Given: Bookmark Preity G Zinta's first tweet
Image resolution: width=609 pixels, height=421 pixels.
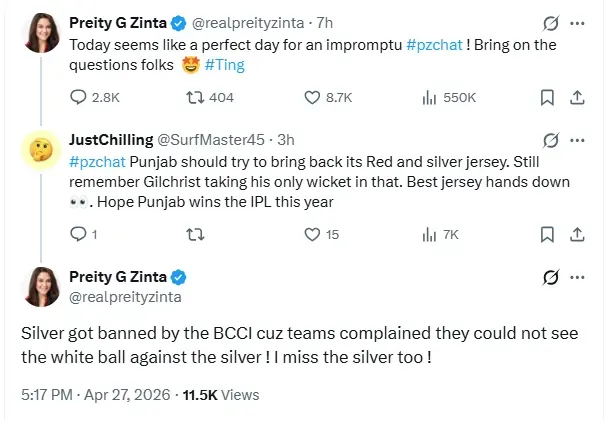Looking at the screenshot, I should point(546,97).
